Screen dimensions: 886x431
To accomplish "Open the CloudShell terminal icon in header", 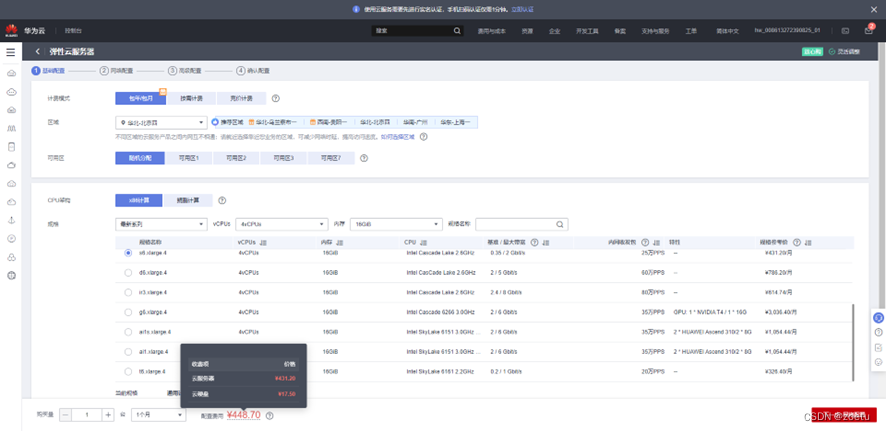I will [845, 31].
